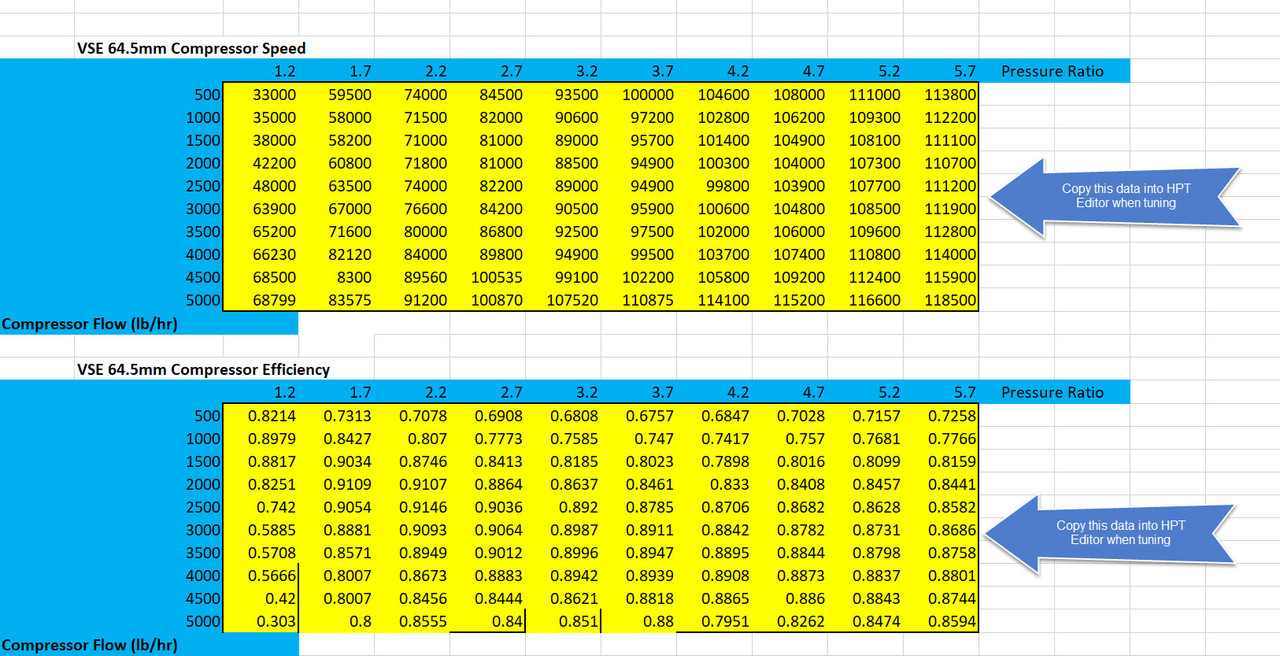1280x656 pixels.
Task: Select the 2500 flow row label in speed table
Action: click(x=200, y=187)
